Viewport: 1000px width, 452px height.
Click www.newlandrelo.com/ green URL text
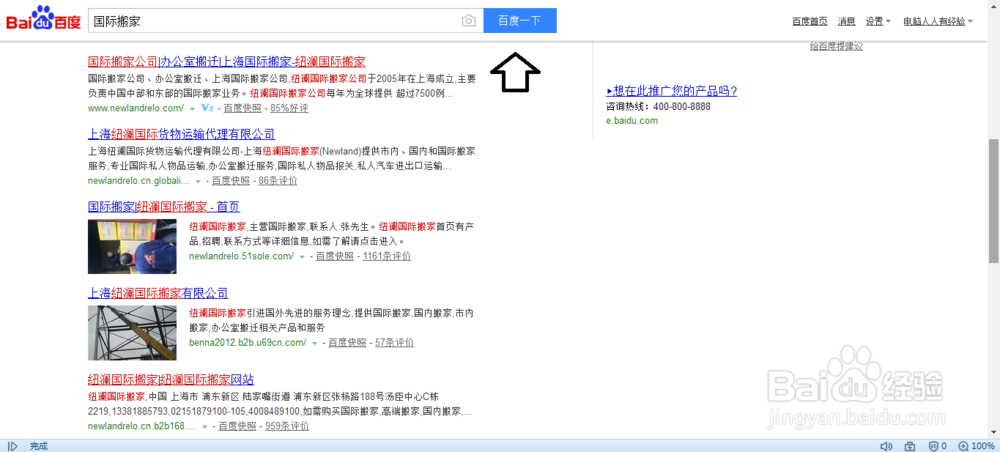136,108
